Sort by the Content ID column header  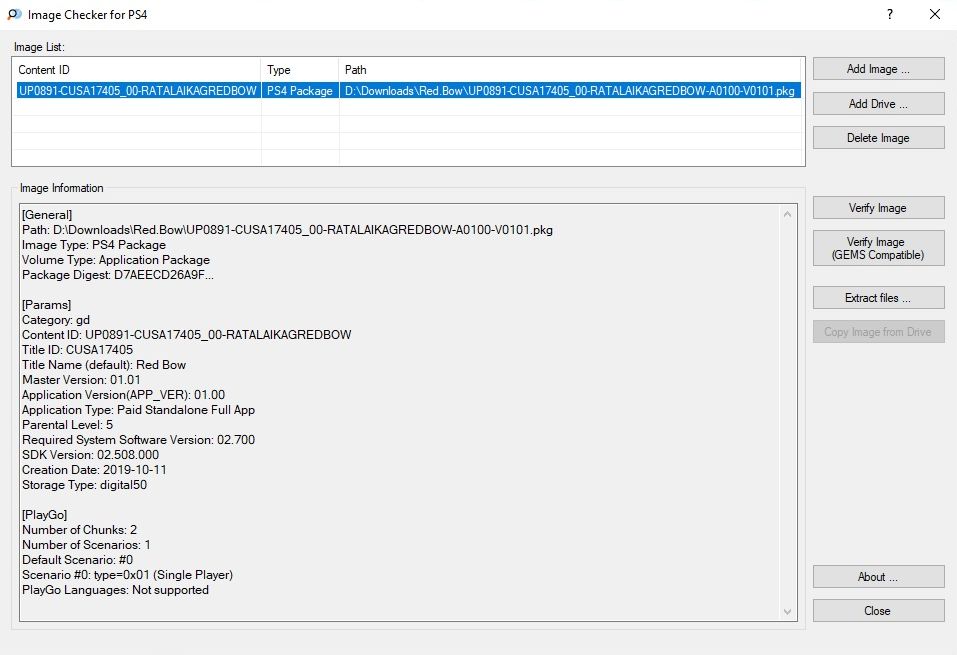pos(138,70)
